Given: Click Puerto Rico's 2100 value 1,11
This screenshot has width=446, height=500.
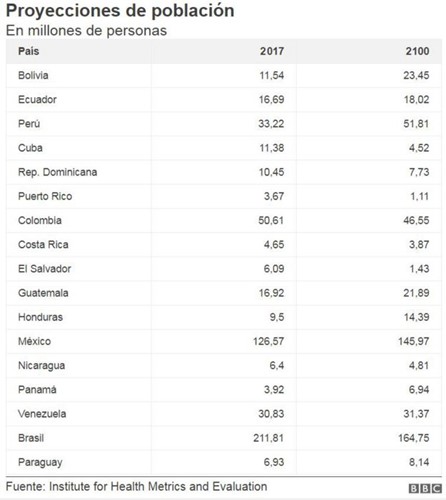Looking at the screenshot, I should coord(419,196).
